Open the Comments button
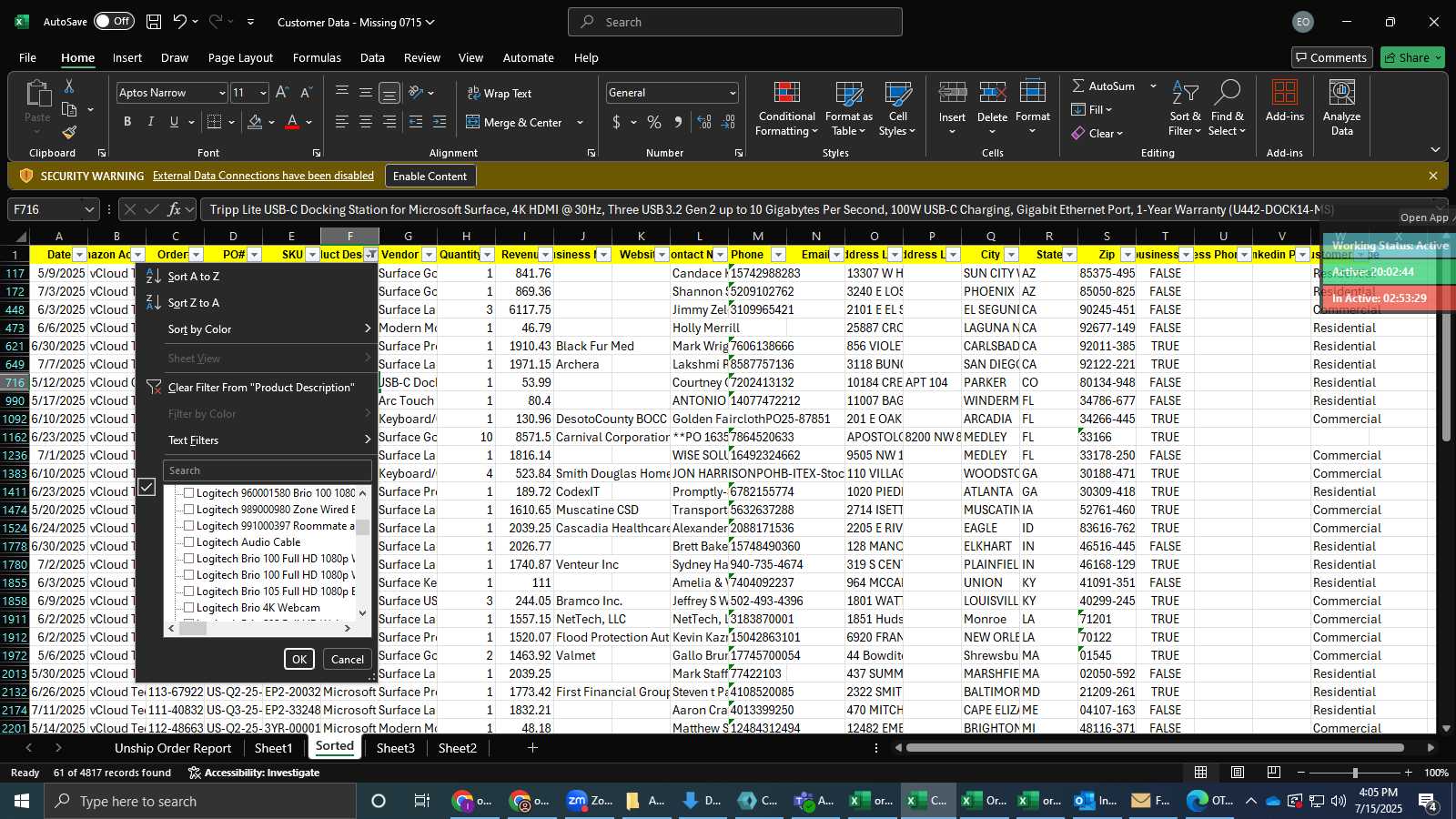 1332,57
